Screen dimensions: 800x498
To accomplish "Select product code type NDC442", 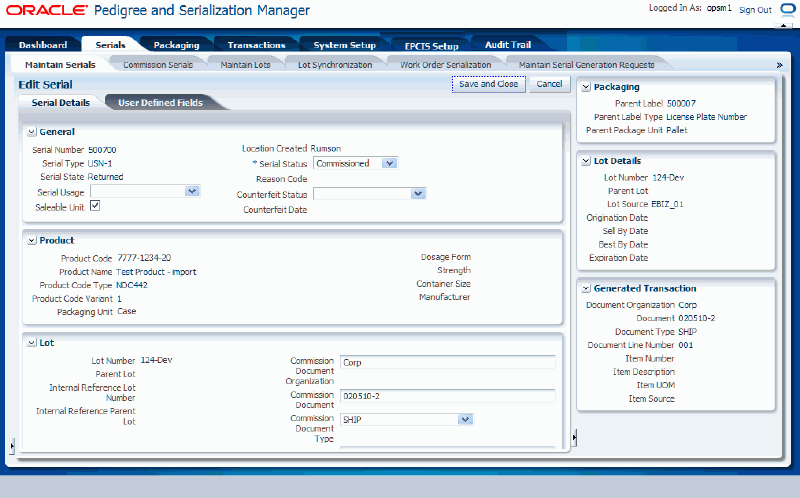I will tap(132, 285).
